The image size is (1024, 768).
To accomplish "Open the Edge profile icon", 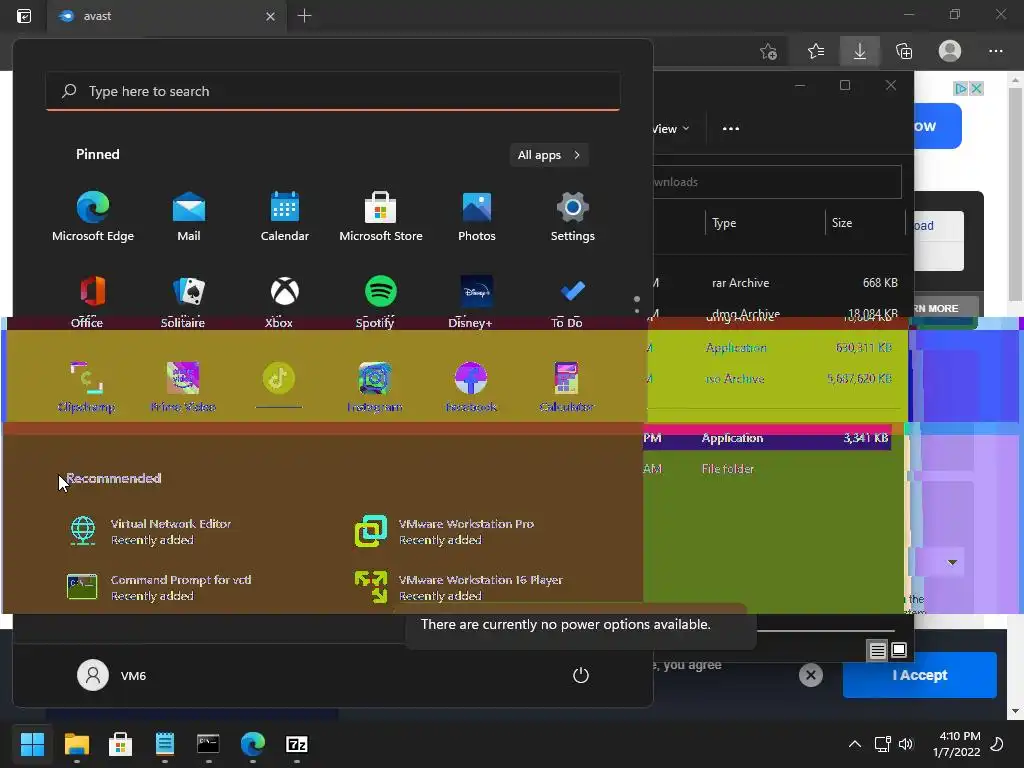I will tap(950, 51).
